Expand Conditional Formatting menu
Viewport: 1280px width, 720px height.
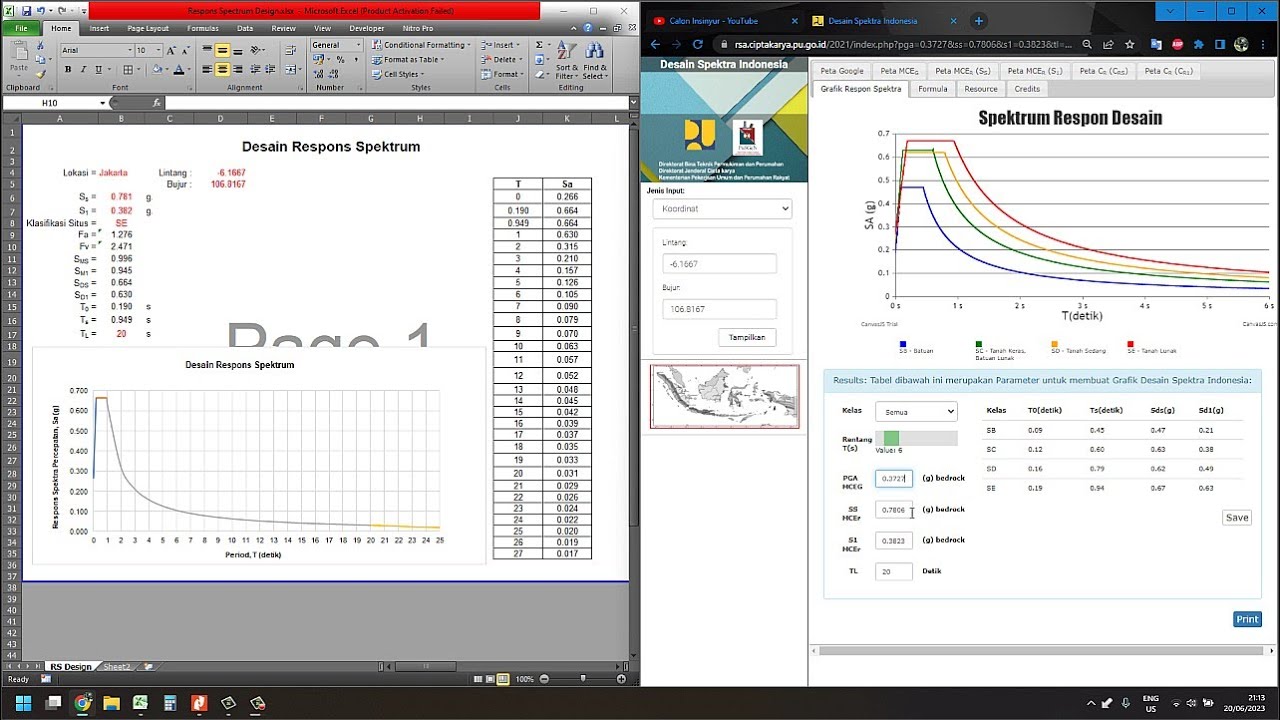tap(421, 45)
